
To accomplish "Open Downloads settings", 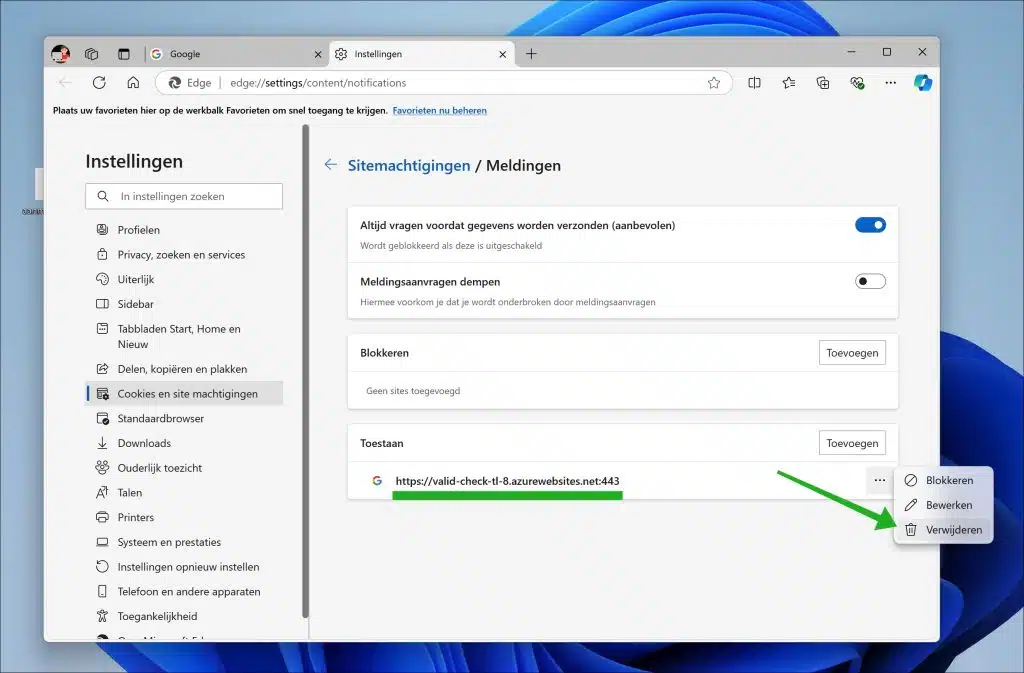I will pos(184,443).
